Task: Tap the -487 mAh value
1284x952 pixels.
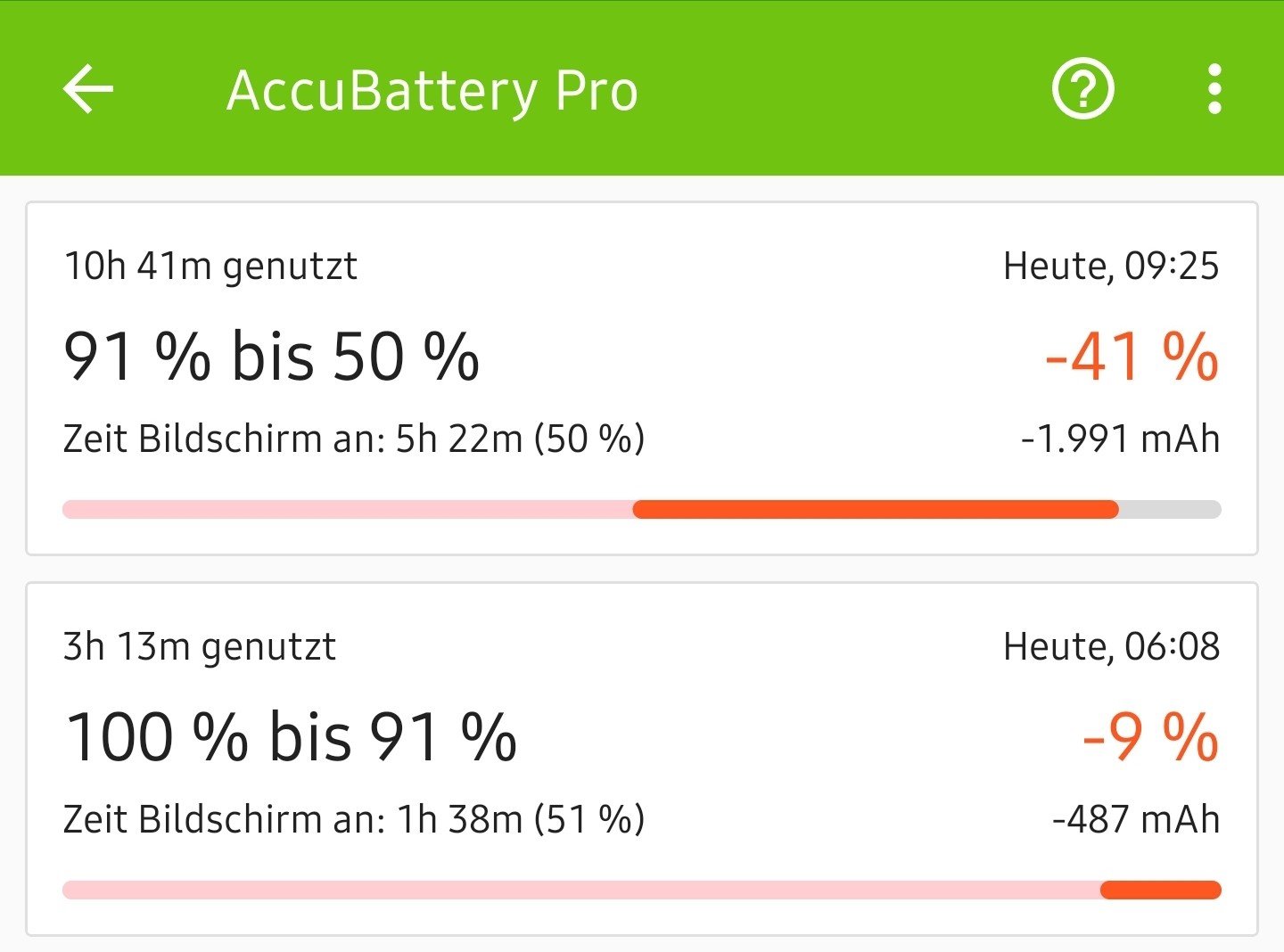Action: [x=1135, y=819]
